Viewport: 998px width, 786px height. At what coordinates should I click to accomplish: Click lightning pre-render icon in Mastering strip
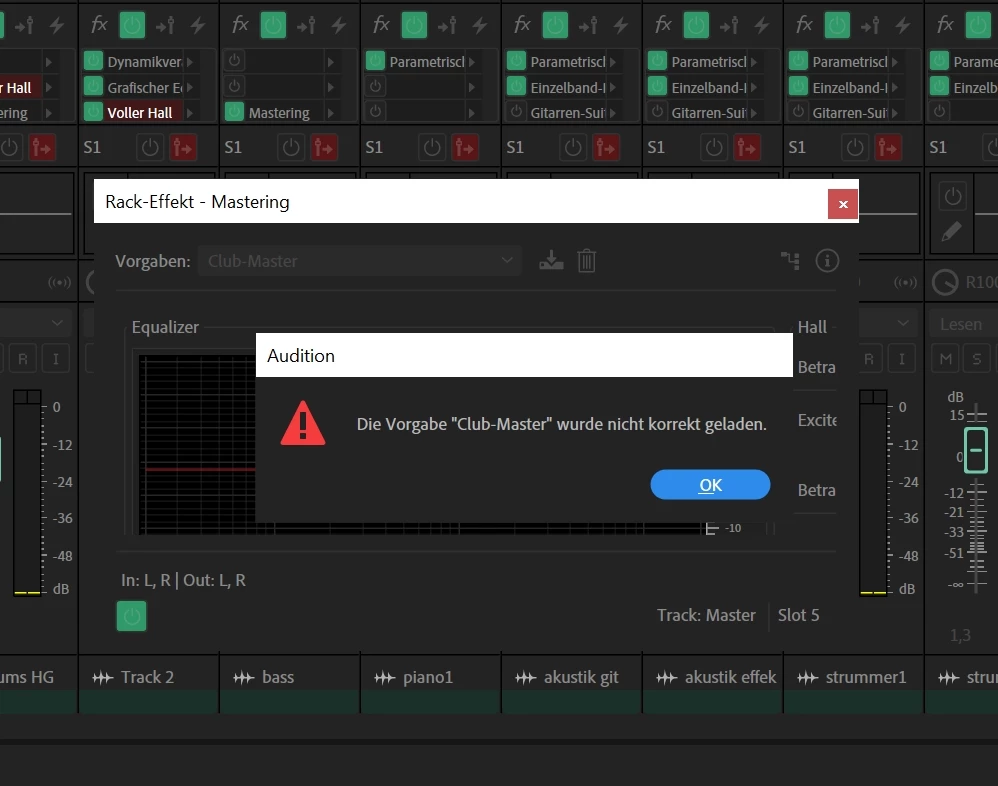pyautogui.click(x=339, y=25)
